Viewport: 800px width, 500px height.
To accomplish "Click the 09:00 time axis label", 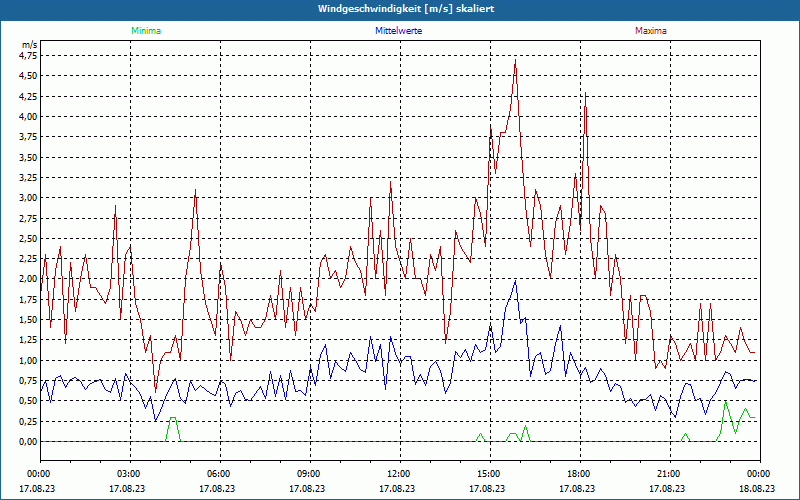I will 308,474.
